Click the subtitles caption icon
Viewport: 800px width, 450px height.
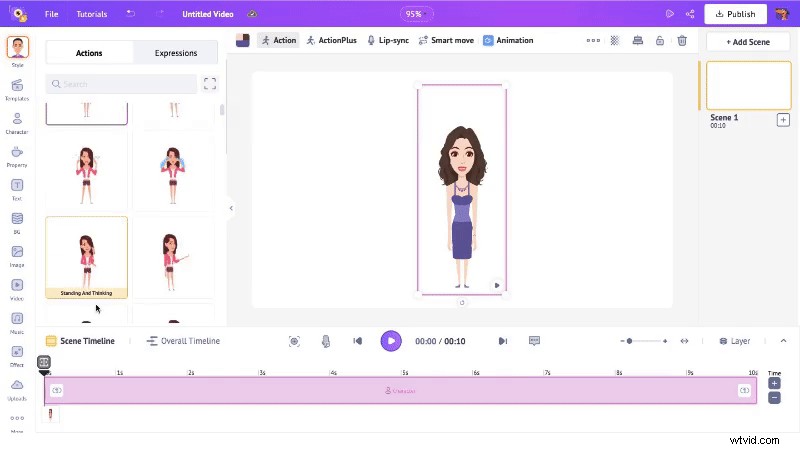click(x=534, y=341)
